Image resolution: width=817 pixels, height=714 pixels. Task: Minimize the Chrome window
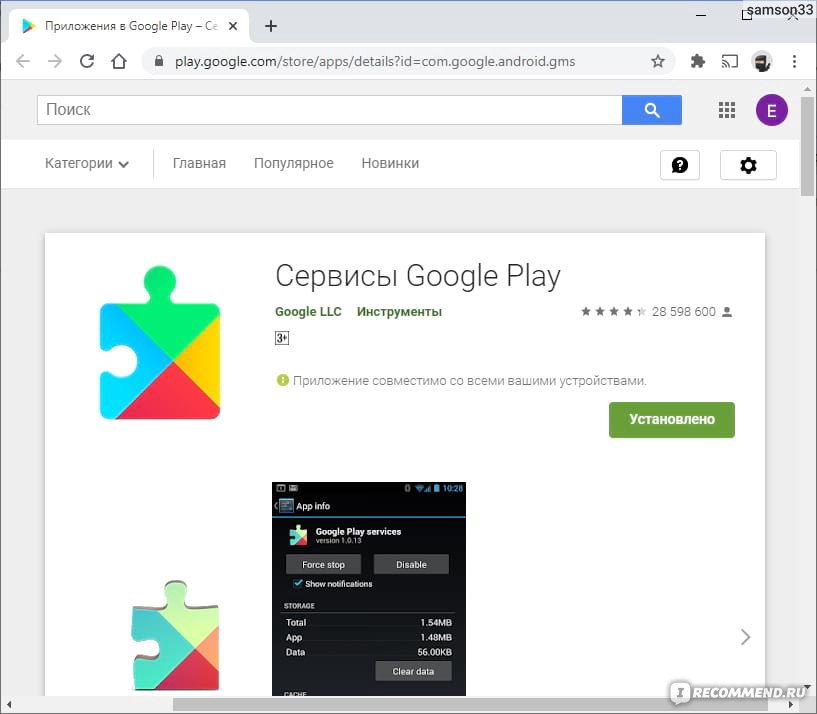coord(701,16)
